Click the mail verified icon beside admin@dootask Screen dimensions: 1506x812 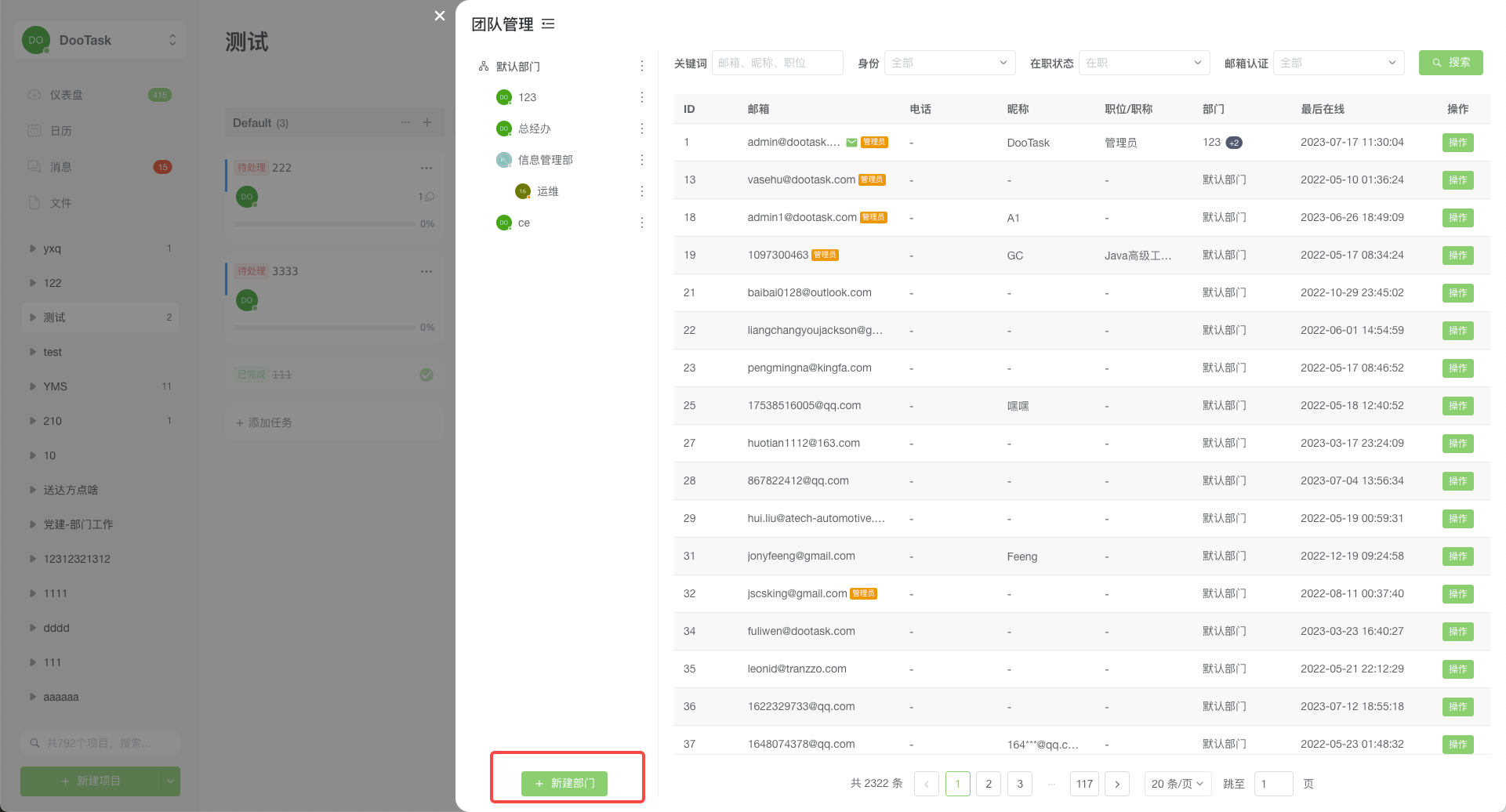tap(851, 143)
